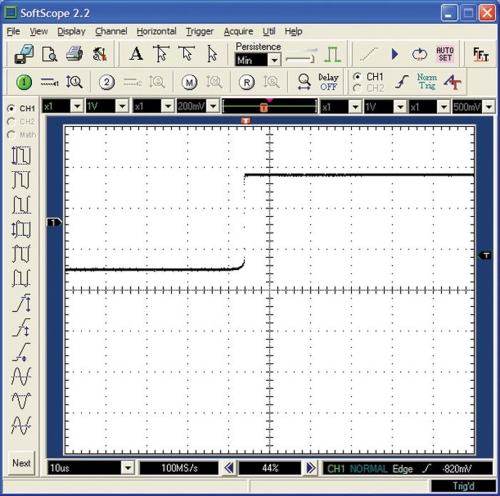Click the right arrow beside 44%

(311, 468)
